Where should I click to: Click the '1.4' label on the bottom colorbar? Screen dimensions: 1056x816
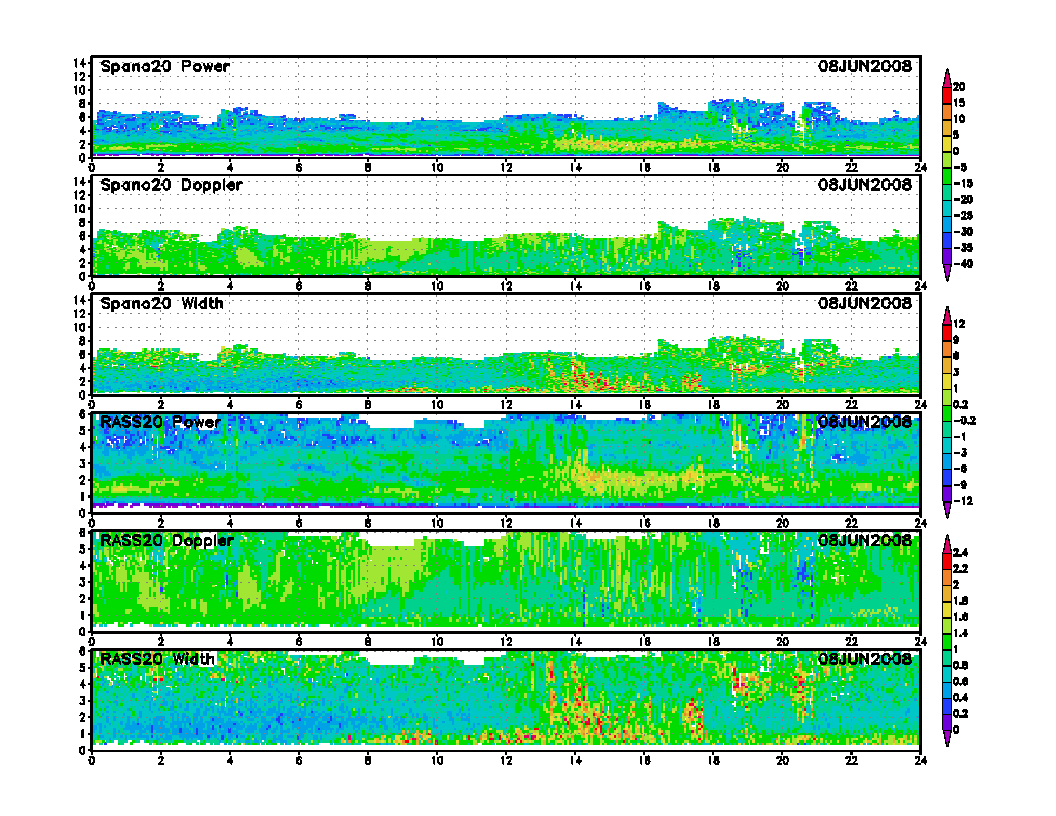click(961, 633)
